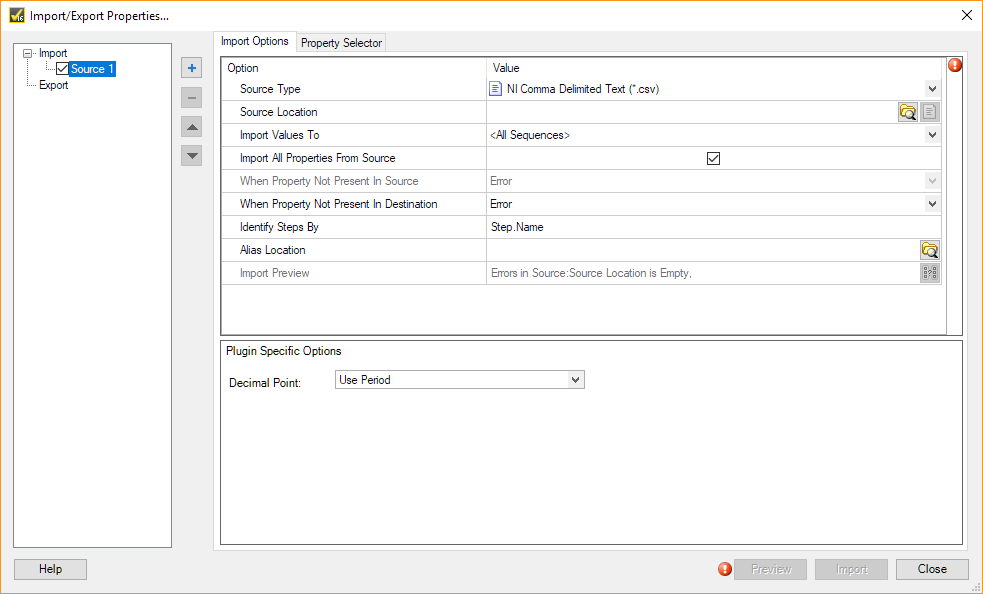This screenshot has width=983, height=594.
Task: Click the Import Values To label
Action: (280, 135)
